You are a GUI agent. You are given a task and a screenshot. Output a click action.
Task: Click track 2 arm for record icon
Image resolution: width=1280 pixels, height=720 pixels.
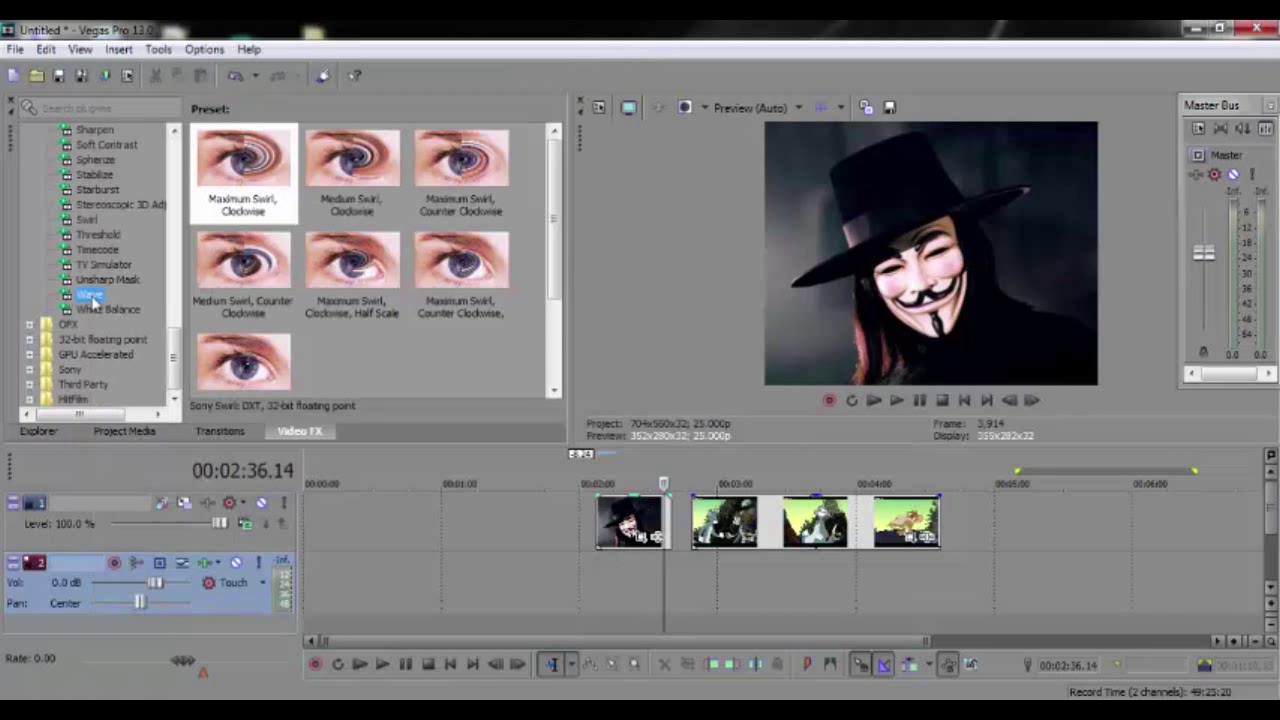click(114, 563)
